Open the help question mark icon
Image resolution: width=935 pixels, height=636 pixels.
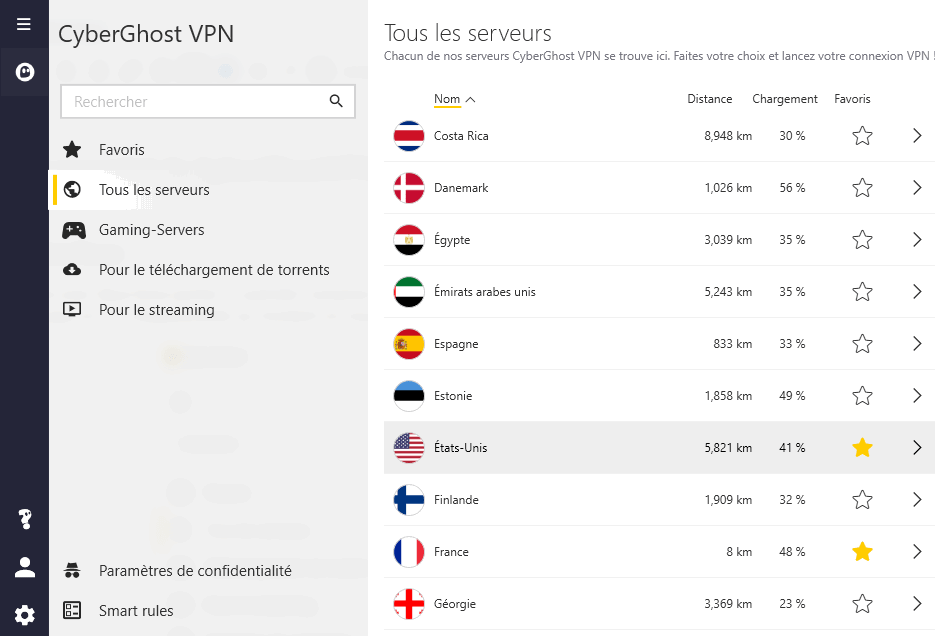24,519
